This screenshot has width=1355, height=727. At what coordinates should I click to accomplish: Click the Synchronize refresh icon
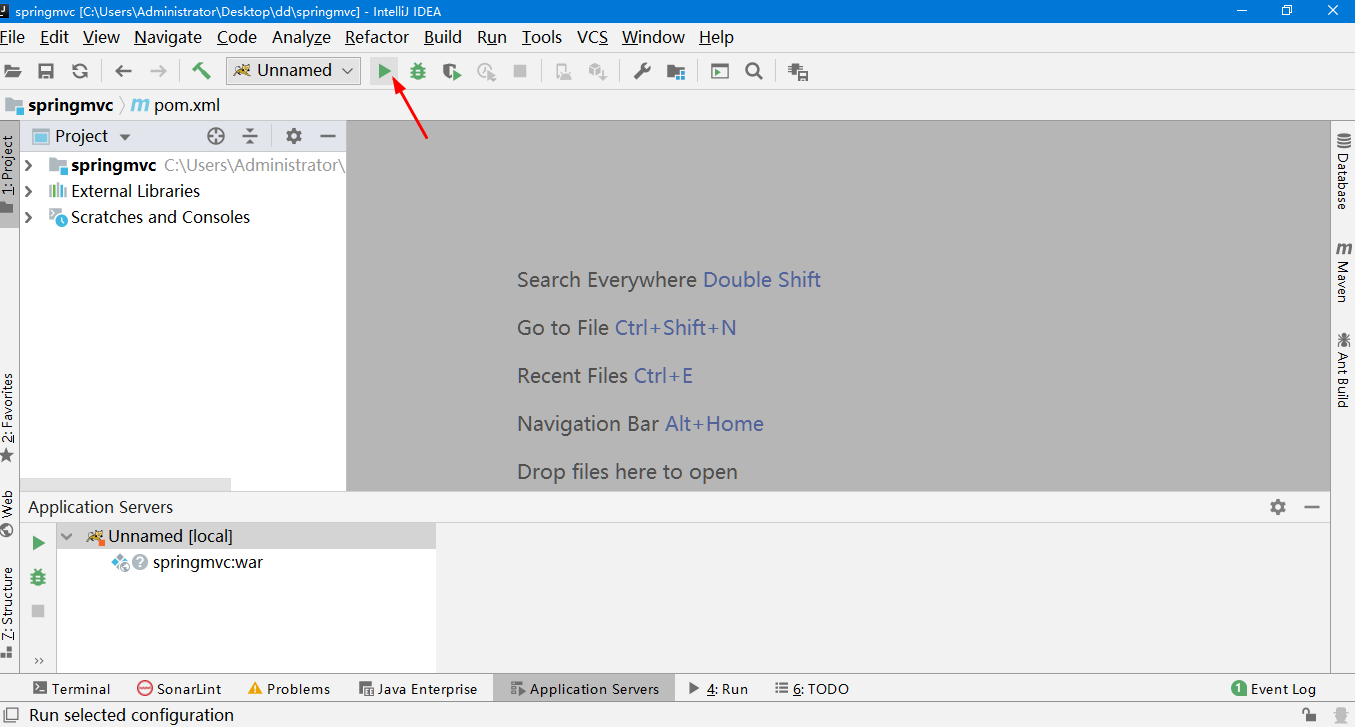tap(80, 71)
